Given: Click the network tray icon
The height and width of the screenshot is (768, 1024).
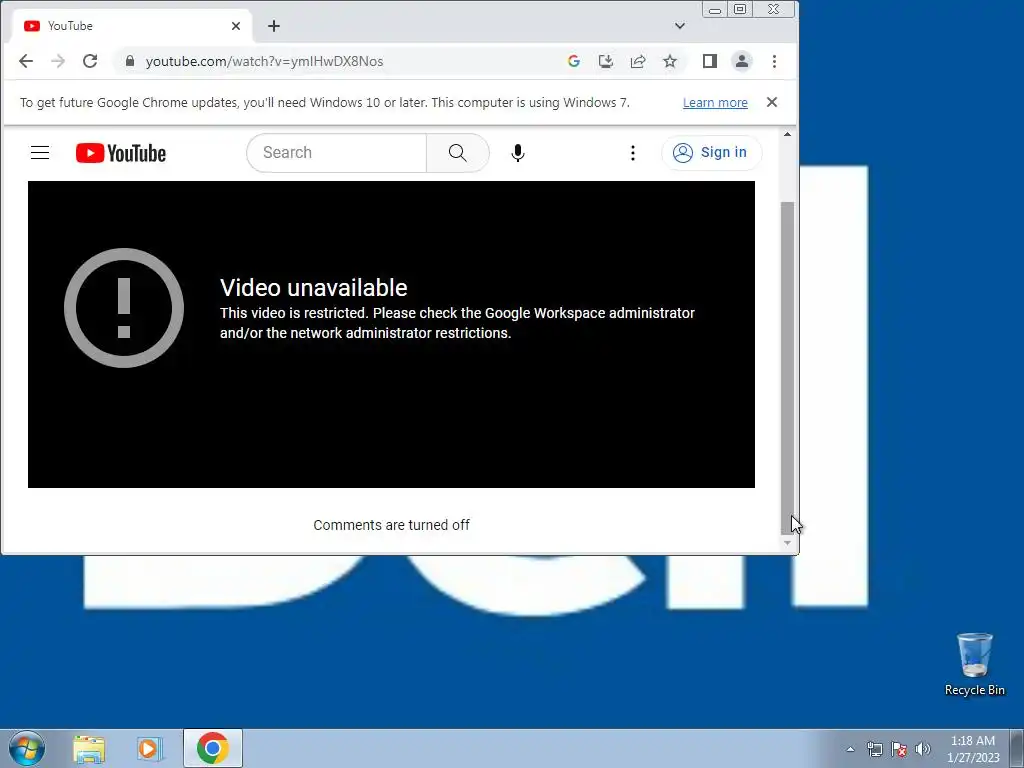Looking at the screenshot, I should click(x=874, y=749).
